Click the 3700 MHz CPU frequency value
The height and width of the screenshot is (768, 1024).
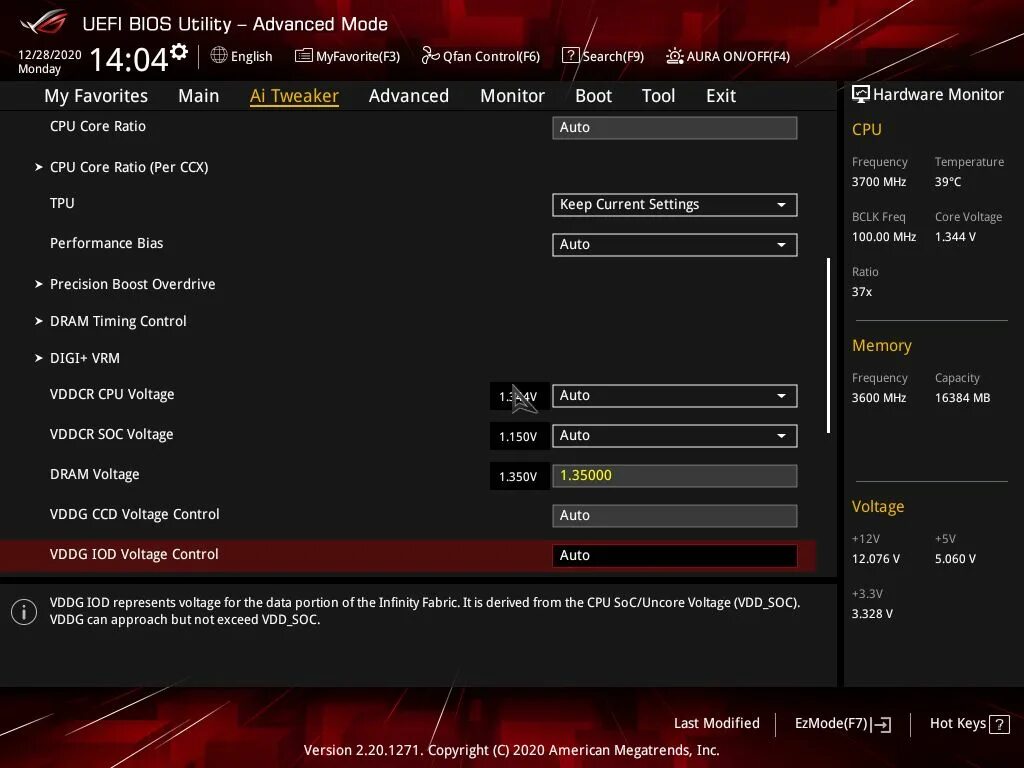click(879, 182)
